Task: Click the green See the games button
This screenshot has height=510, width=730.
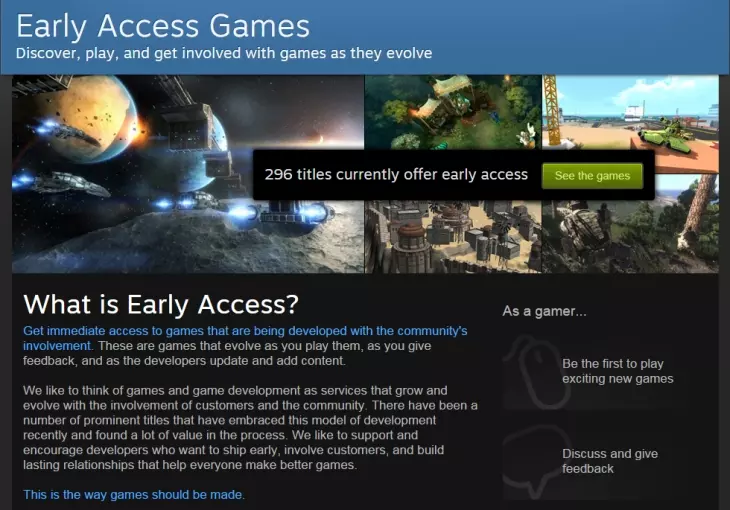Action: (592, 176)
